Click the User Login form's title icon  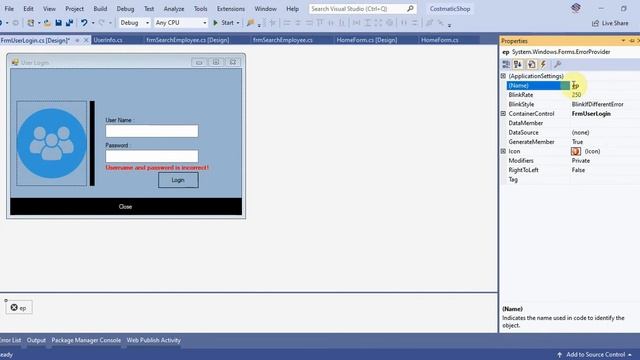tap(15, 62)
